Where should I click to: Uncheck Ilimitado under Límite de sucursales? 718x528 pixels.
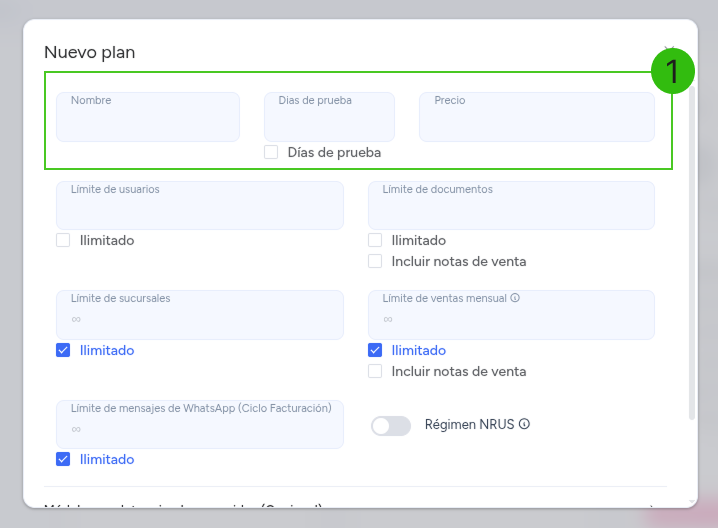click(63, 350)
